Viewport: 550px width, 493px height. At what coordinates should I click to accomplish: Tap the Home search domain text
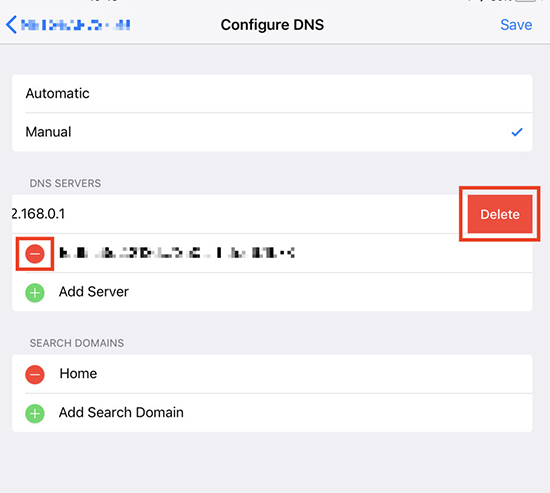(78, 373)
